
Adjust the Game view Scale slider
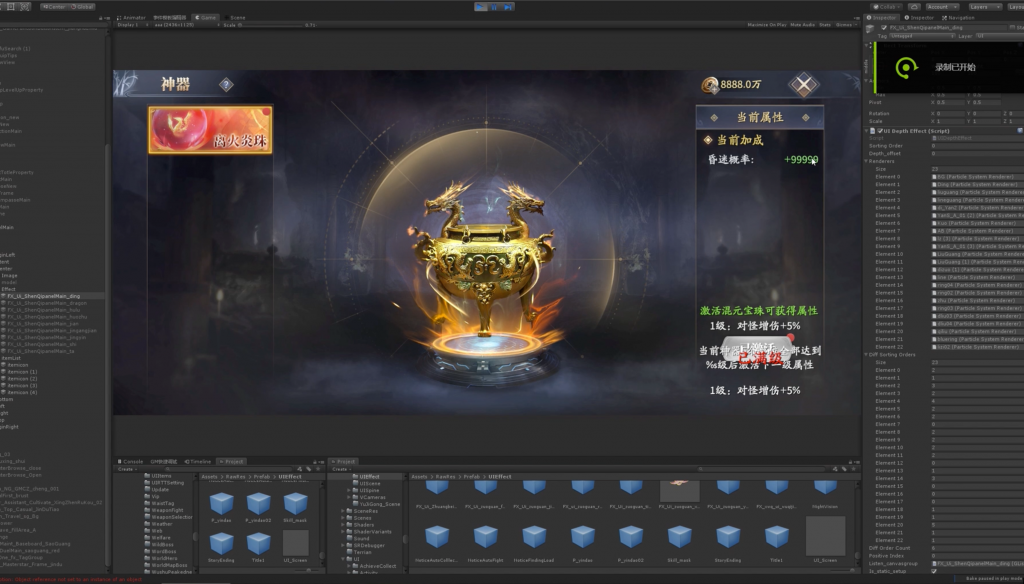click(x=271, y=25)
